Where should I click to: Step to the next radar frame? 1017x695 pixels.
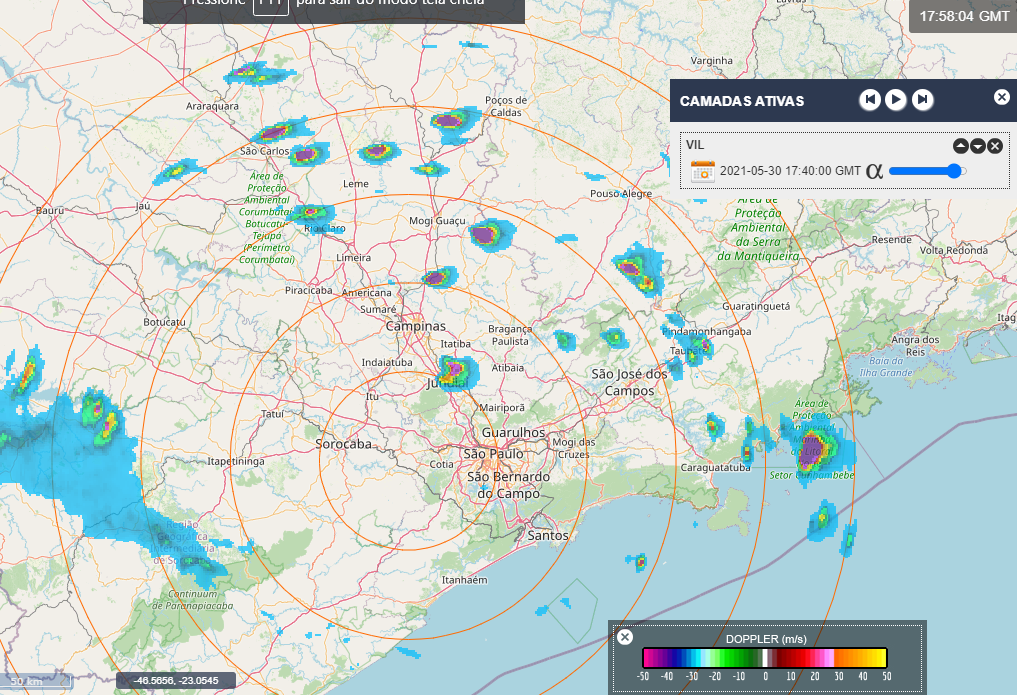(922, 100)
